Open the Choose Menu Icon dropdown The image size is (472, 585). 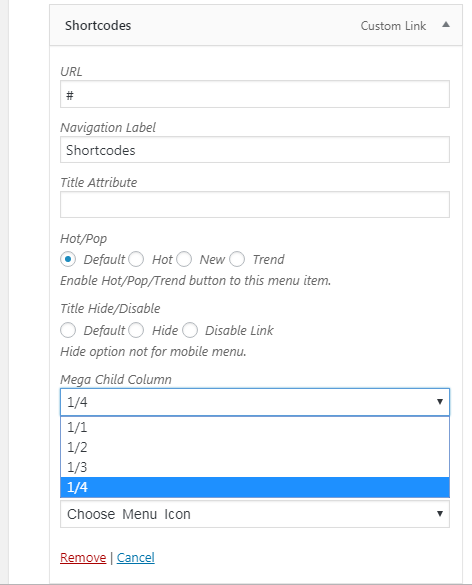pyautogui.click(x=255, y=514)
